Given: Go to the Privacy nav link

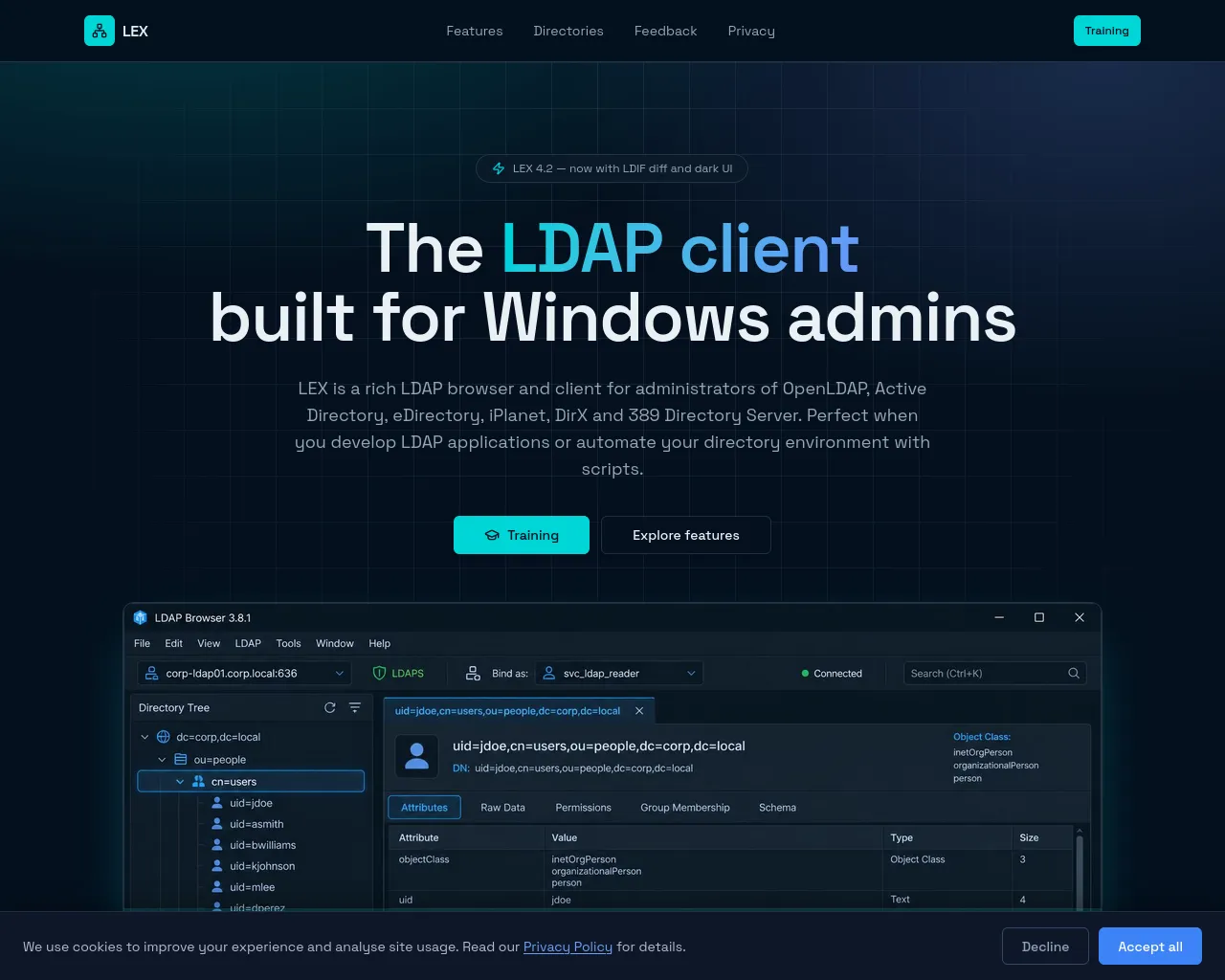Looking at the screenshot, I should tap(751, 31).
